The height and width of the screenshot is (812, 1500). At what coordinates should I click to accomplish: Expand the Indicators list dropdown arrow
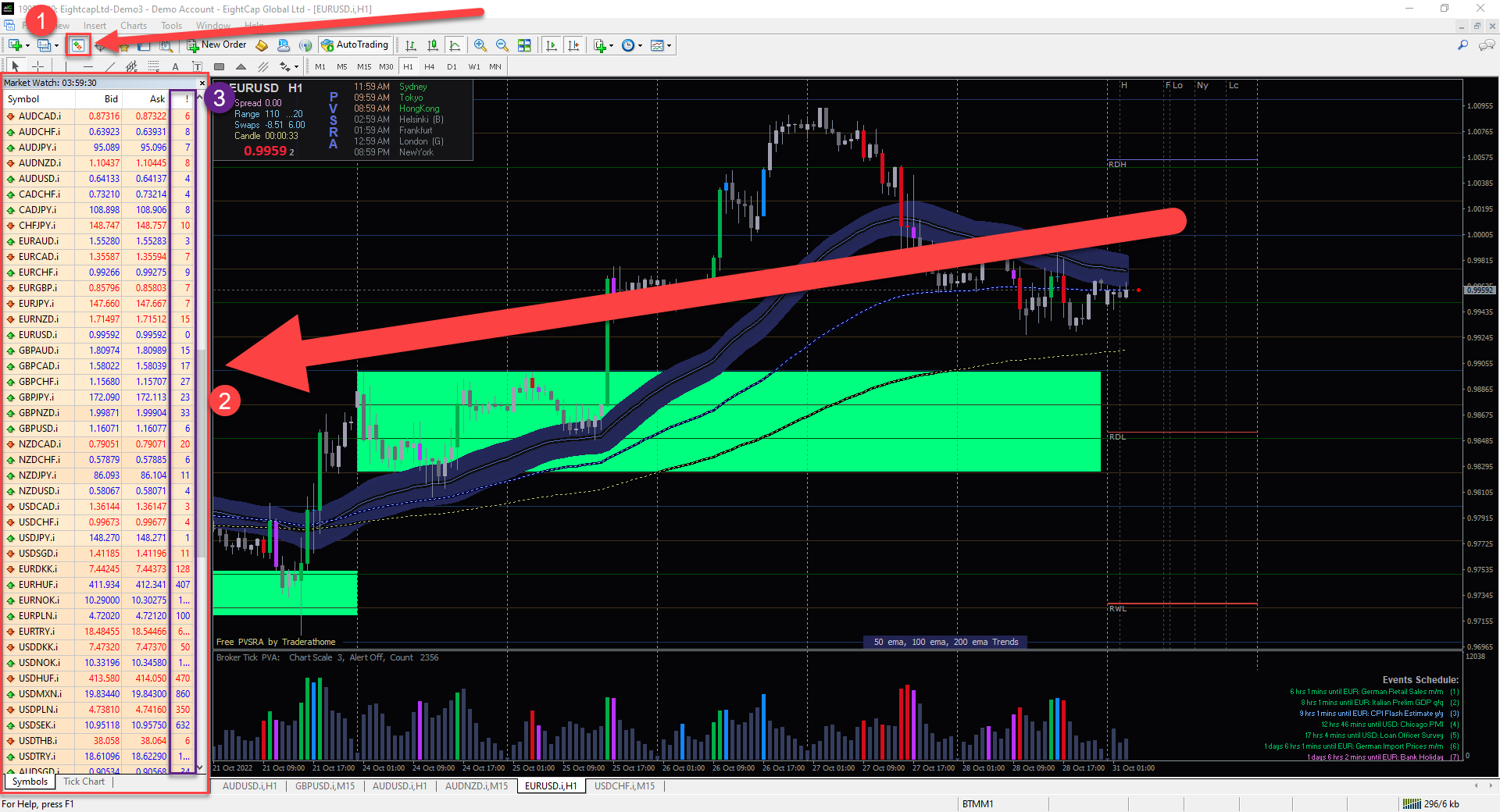pyautogui.click(x=611, y=45)
